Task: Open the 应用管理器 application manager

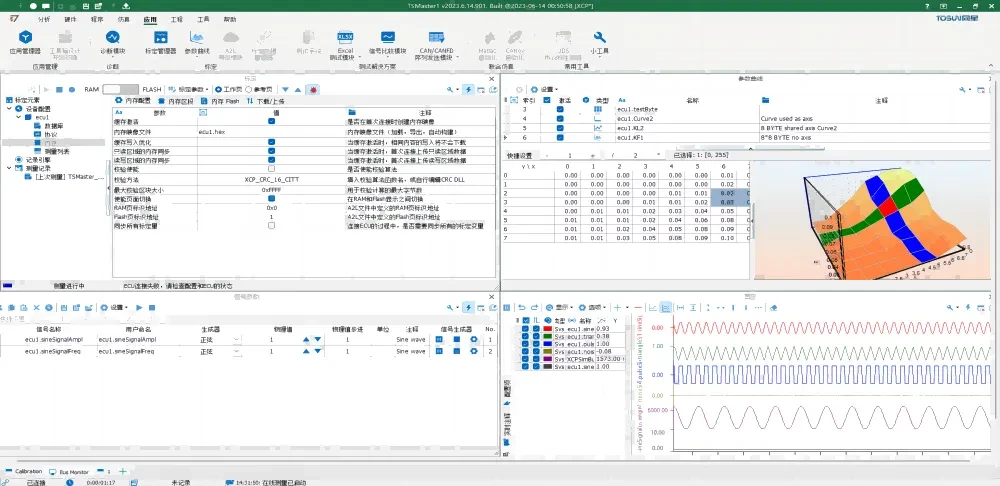Action: pyautogui.click(x=25, y=41)
